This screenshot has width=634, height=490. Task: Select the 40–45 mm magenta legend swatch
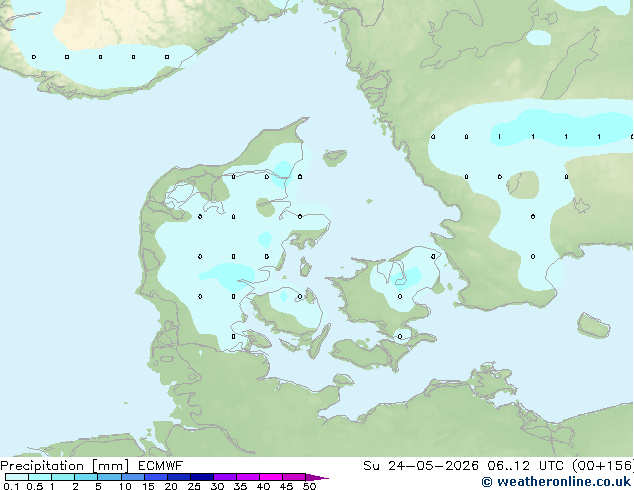coord(271,477)
